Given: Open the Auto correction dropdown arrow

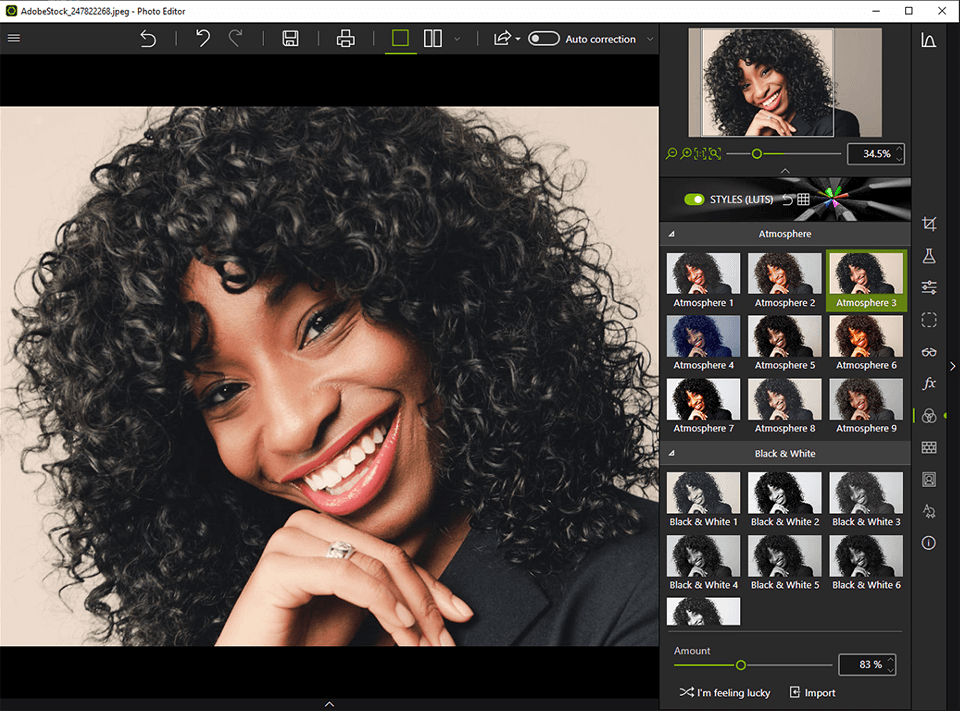Looking at the screenshot, I should 650,39.
